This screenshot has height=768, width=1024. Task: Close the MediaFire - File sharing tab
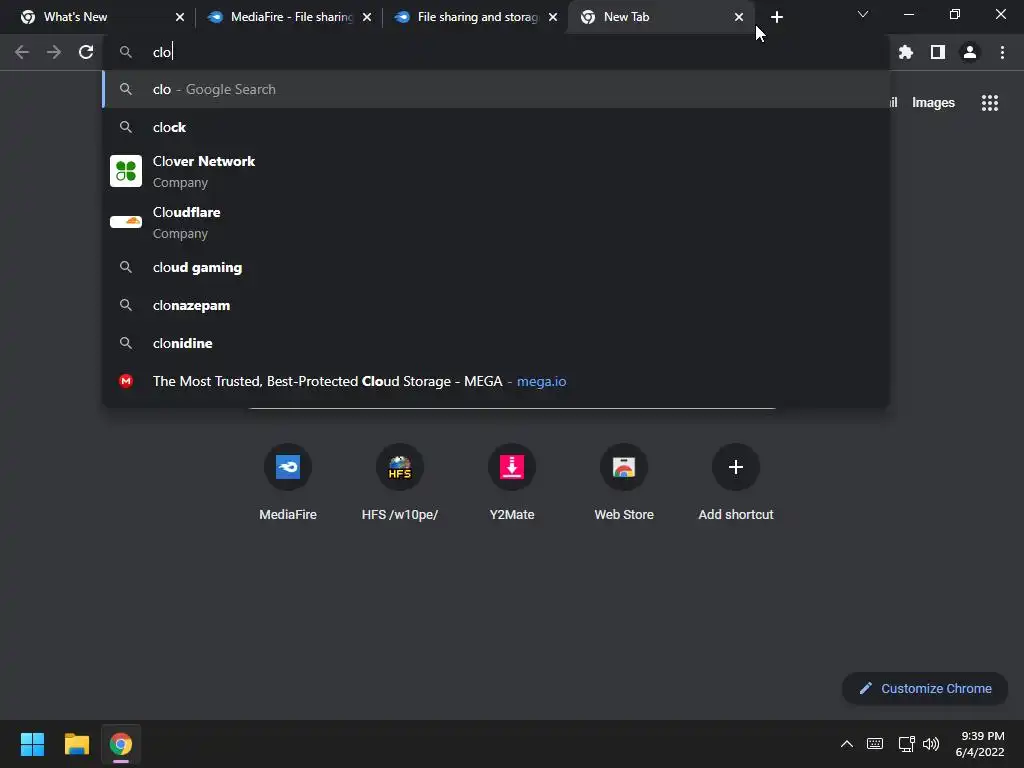(366, 17)
